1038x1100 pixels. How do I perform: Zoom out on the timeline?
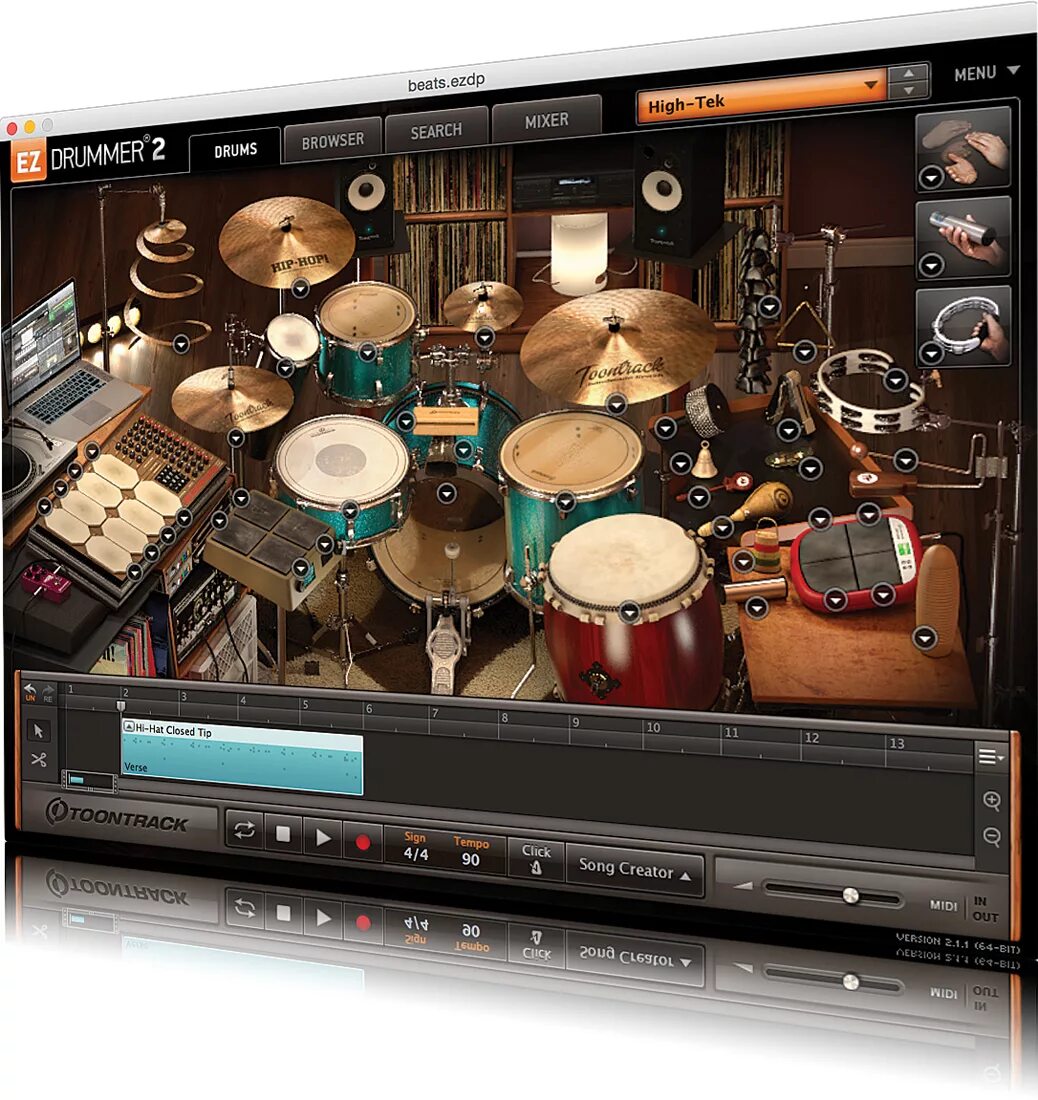991,836
